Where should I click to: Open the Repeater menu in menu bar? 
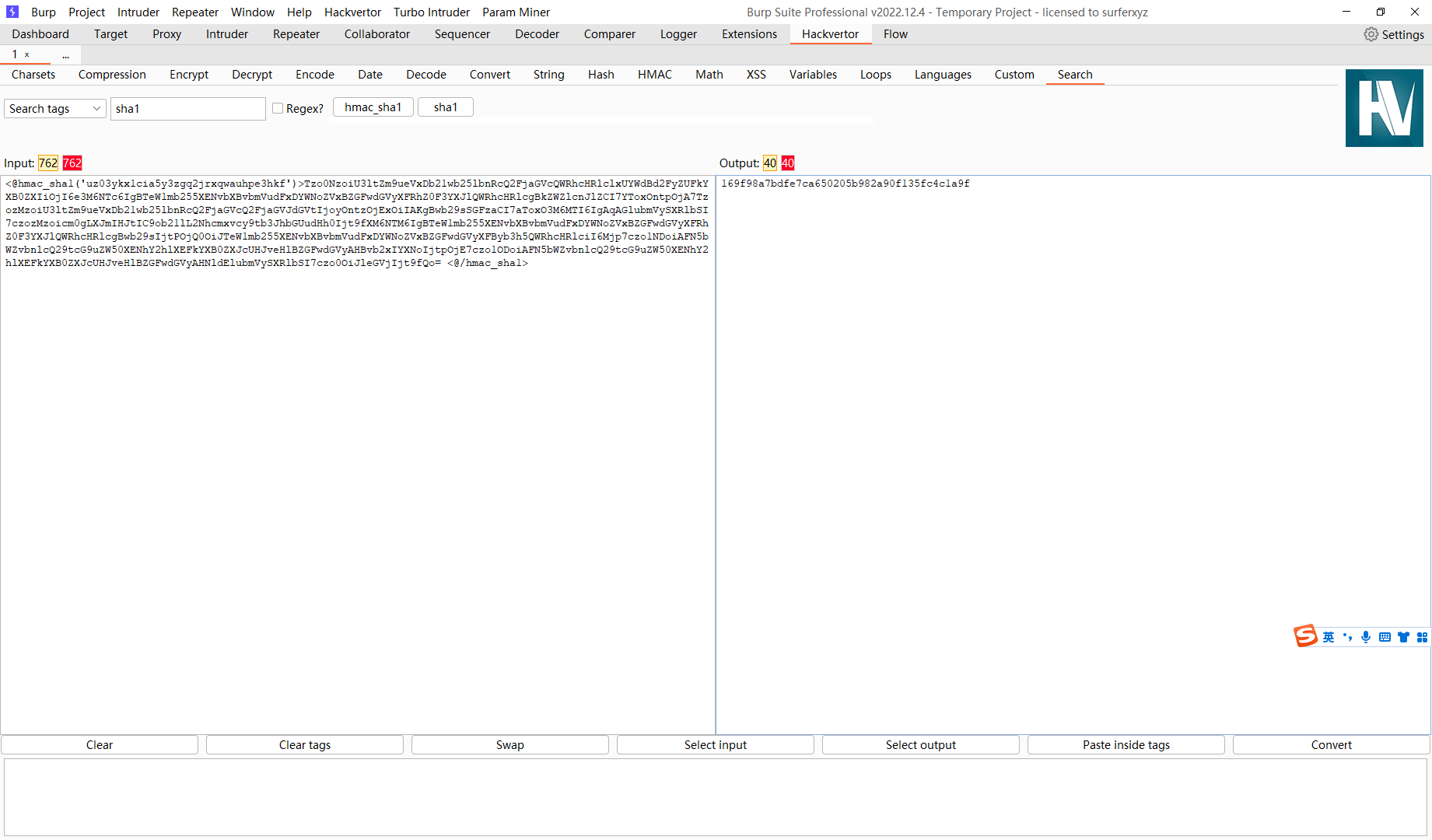pos(195,12)
